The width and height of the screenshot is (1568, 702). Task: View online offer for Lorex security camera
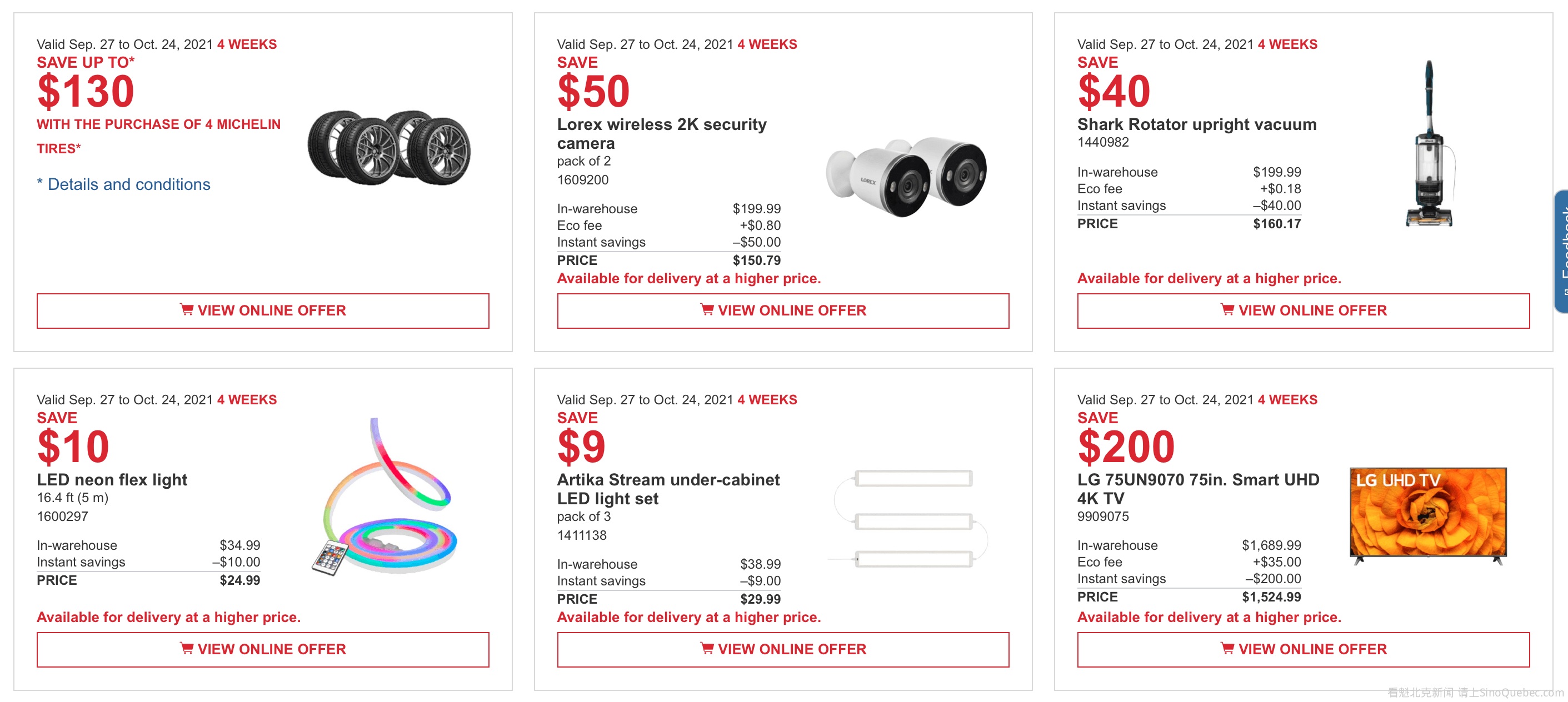[x=783, y=311]
